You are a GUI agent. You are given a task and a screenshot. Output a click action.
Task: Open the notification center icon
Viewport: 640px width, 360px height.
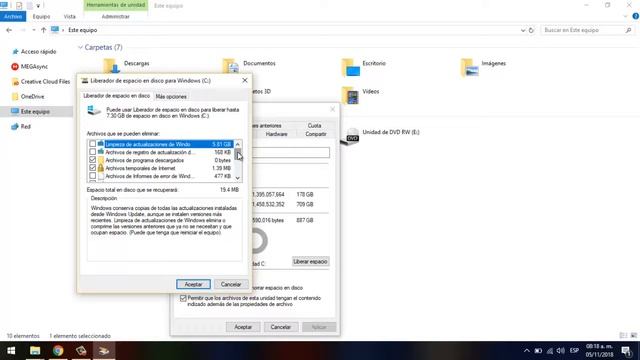point(627,351)
